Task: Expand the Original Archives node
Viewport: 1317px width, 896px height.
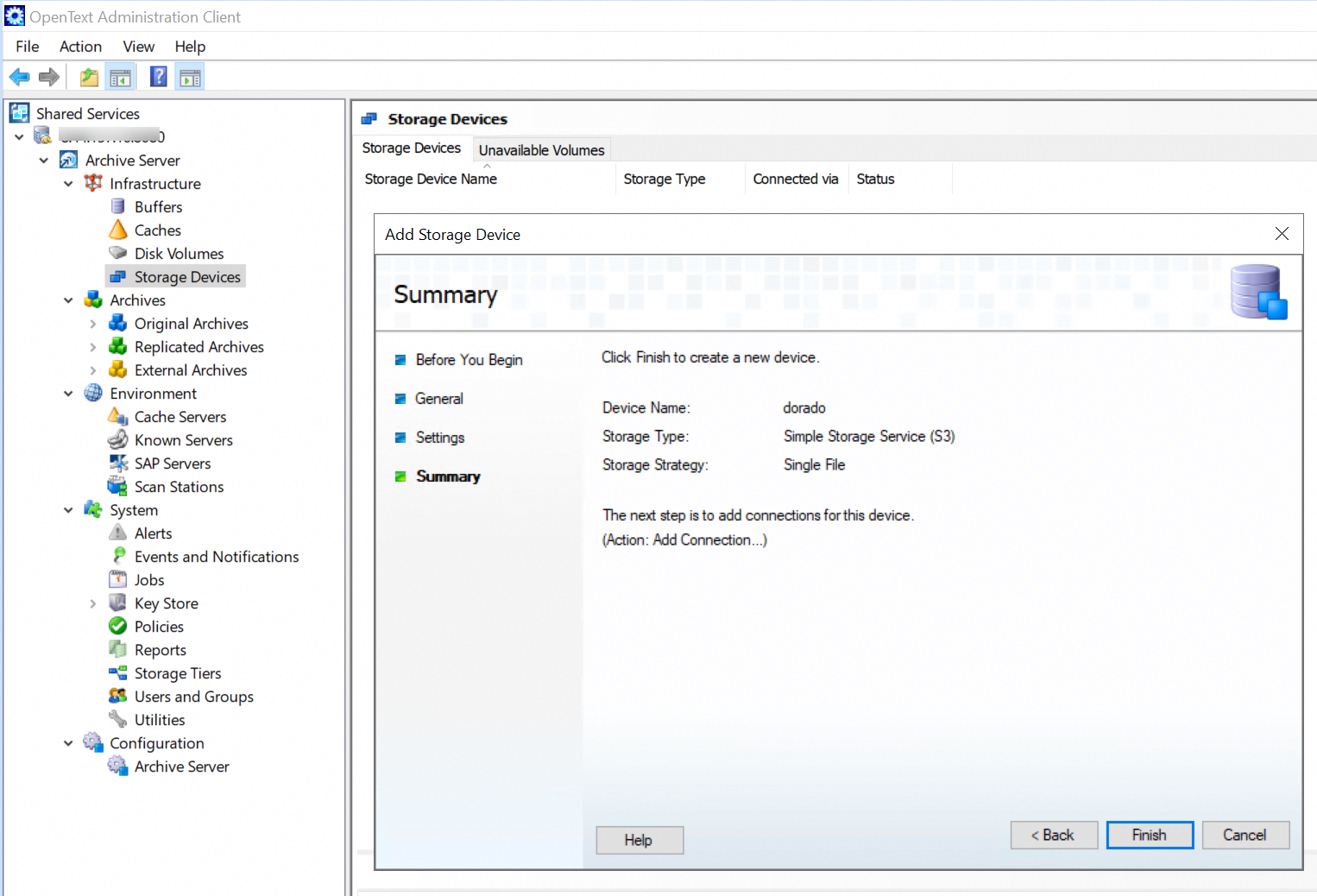Action: 93,324
